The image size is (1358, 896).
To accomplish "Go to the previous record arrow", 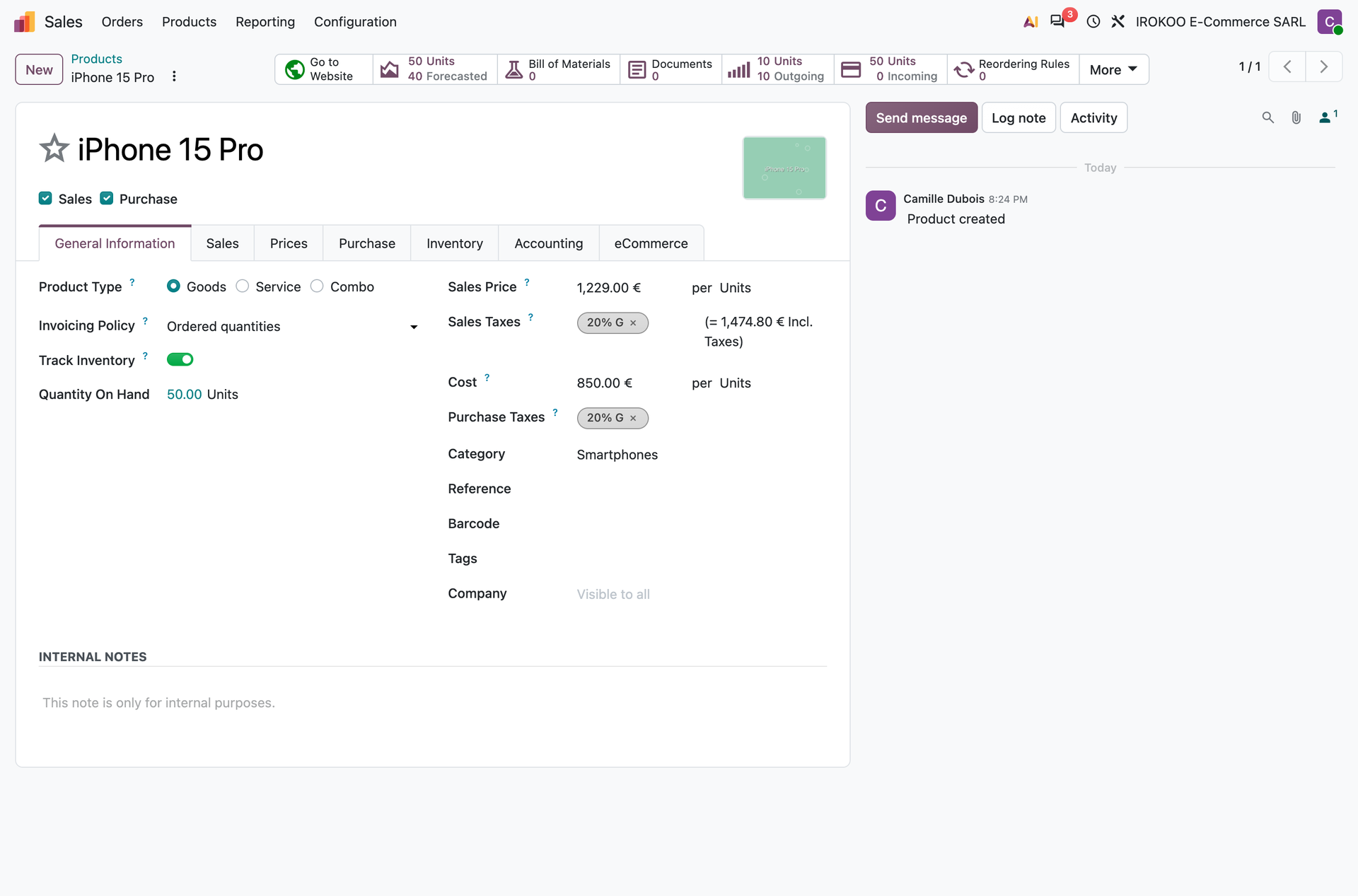I will click(1287, 66).
